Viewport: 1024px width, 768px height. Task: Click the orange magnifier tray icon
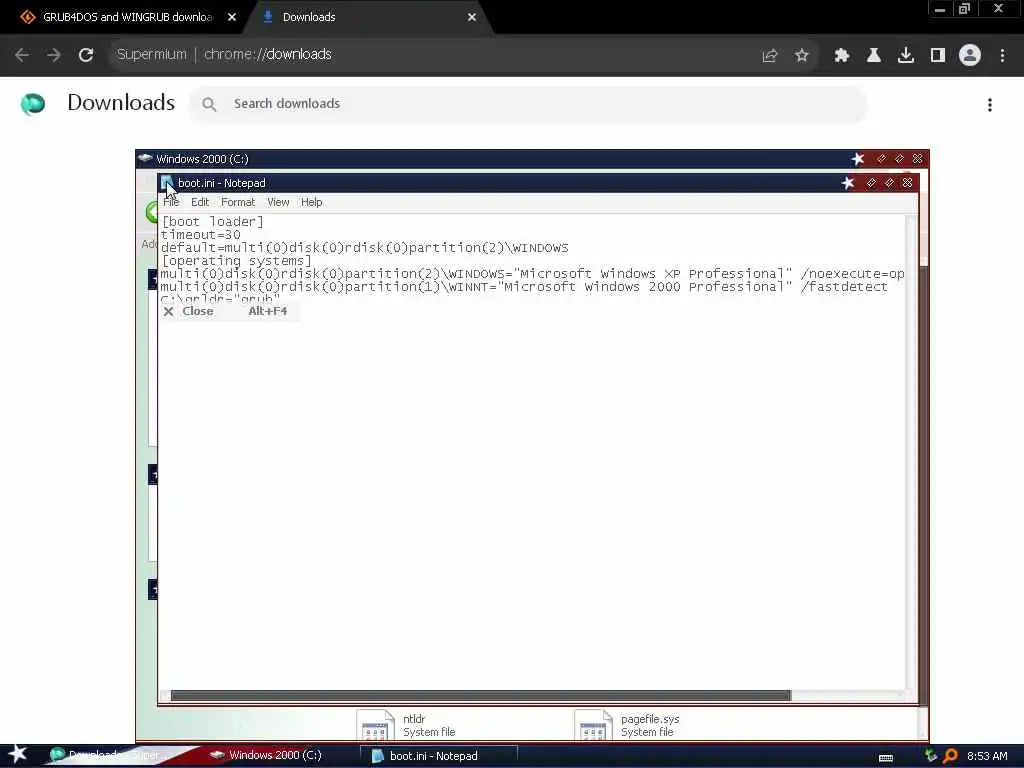pyautogui.click(x=950, y=756)
